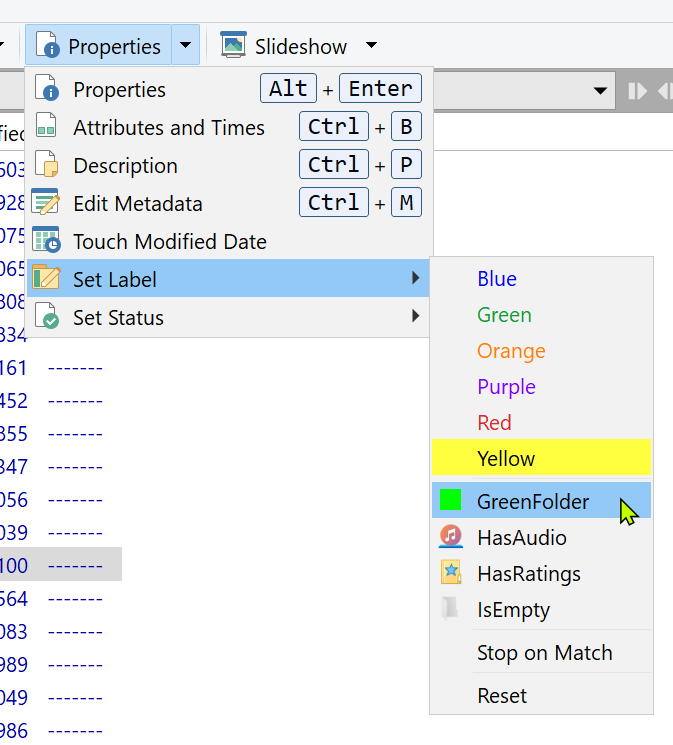Click the HasRatings star icon

(451, 572)
